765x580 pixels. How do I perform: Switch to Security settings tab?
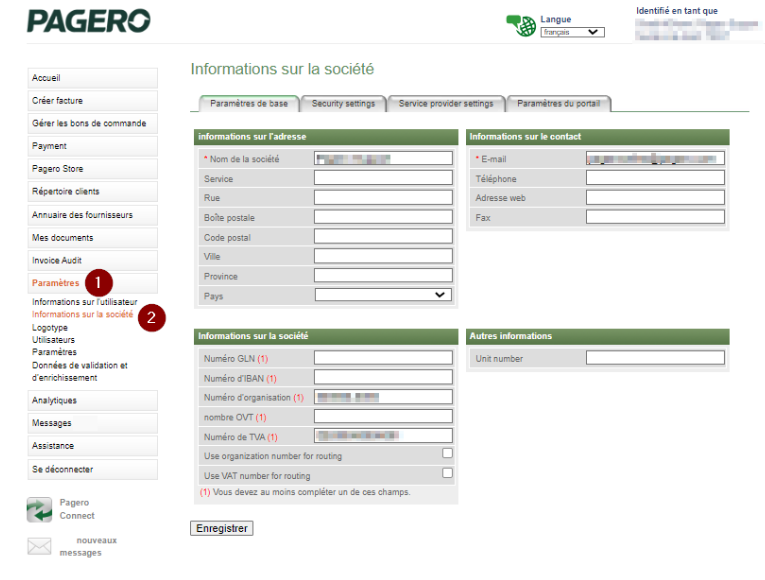pyautogui.click(x=343, y=104)
